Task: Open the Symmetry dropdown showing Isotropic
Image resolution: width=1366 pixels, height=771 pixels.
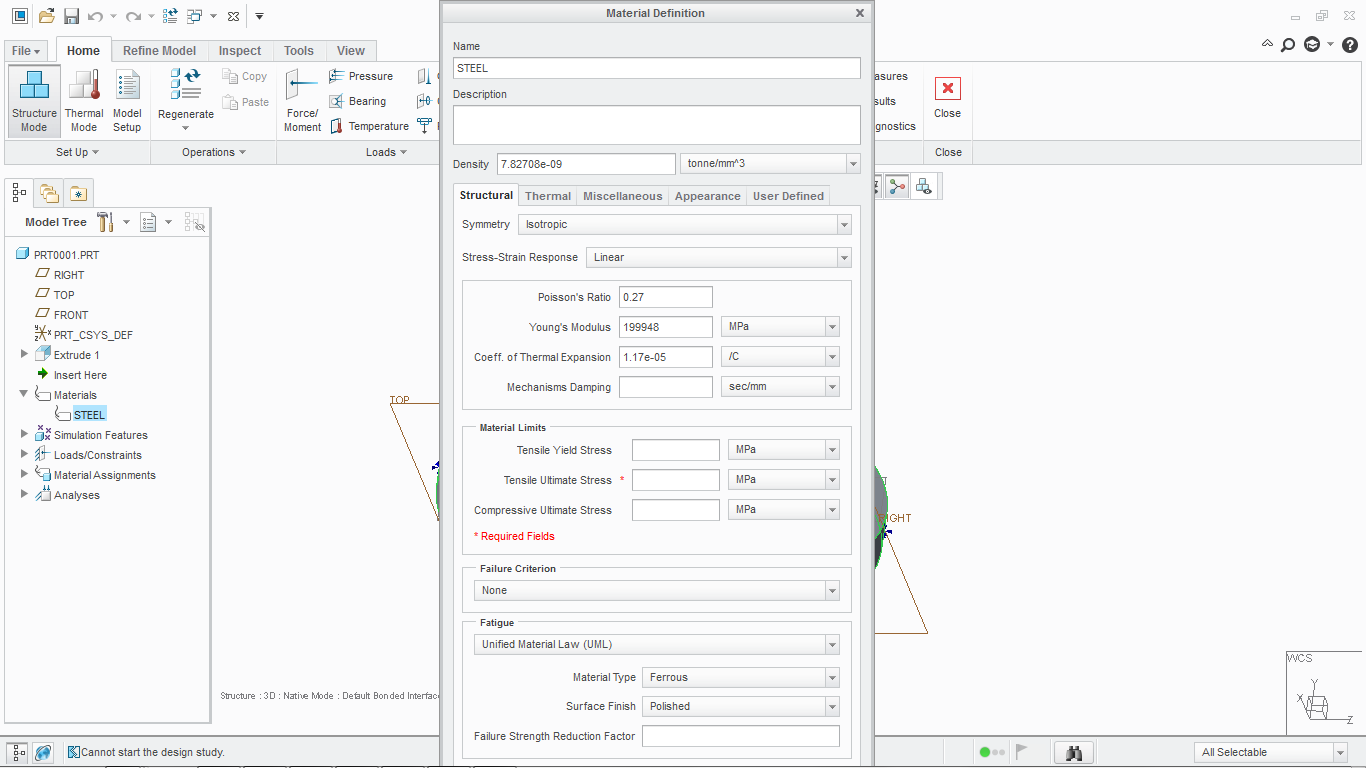Action: point(685,225)
